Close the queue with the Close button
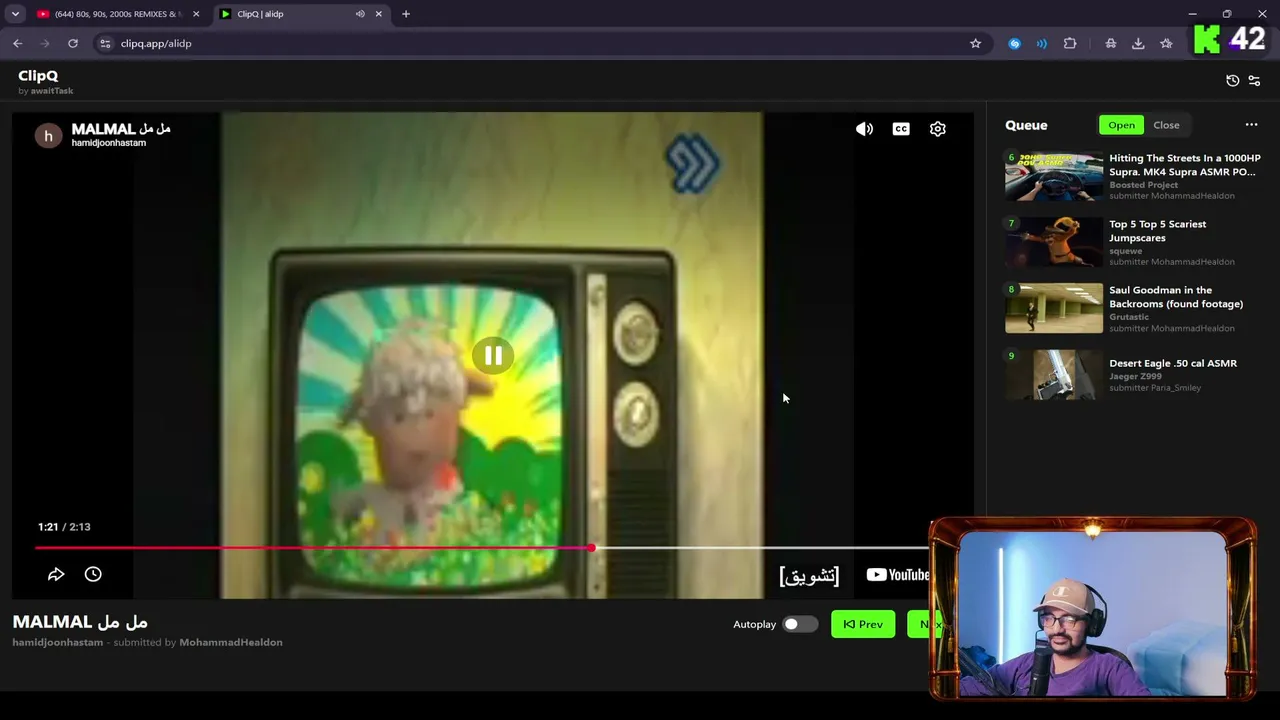This screenshot has height=720, width=1280. 1166,125
